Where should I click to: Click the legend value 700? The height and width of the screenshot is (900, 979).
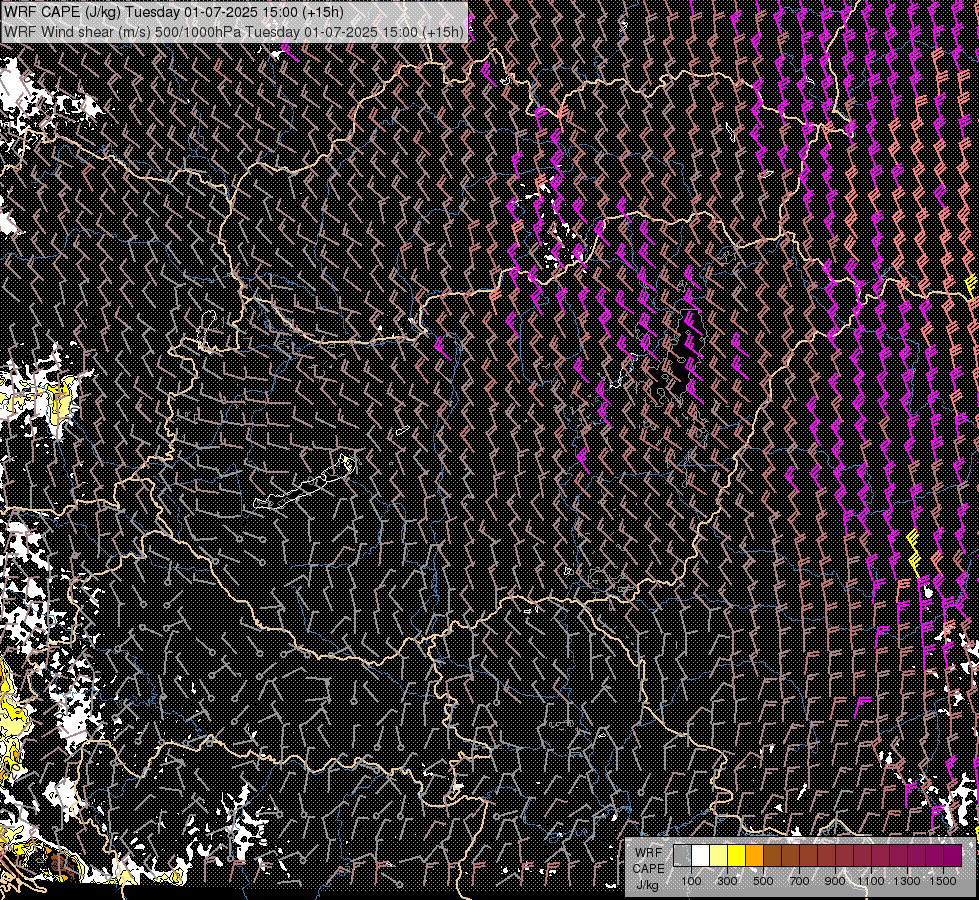point(799,881)
